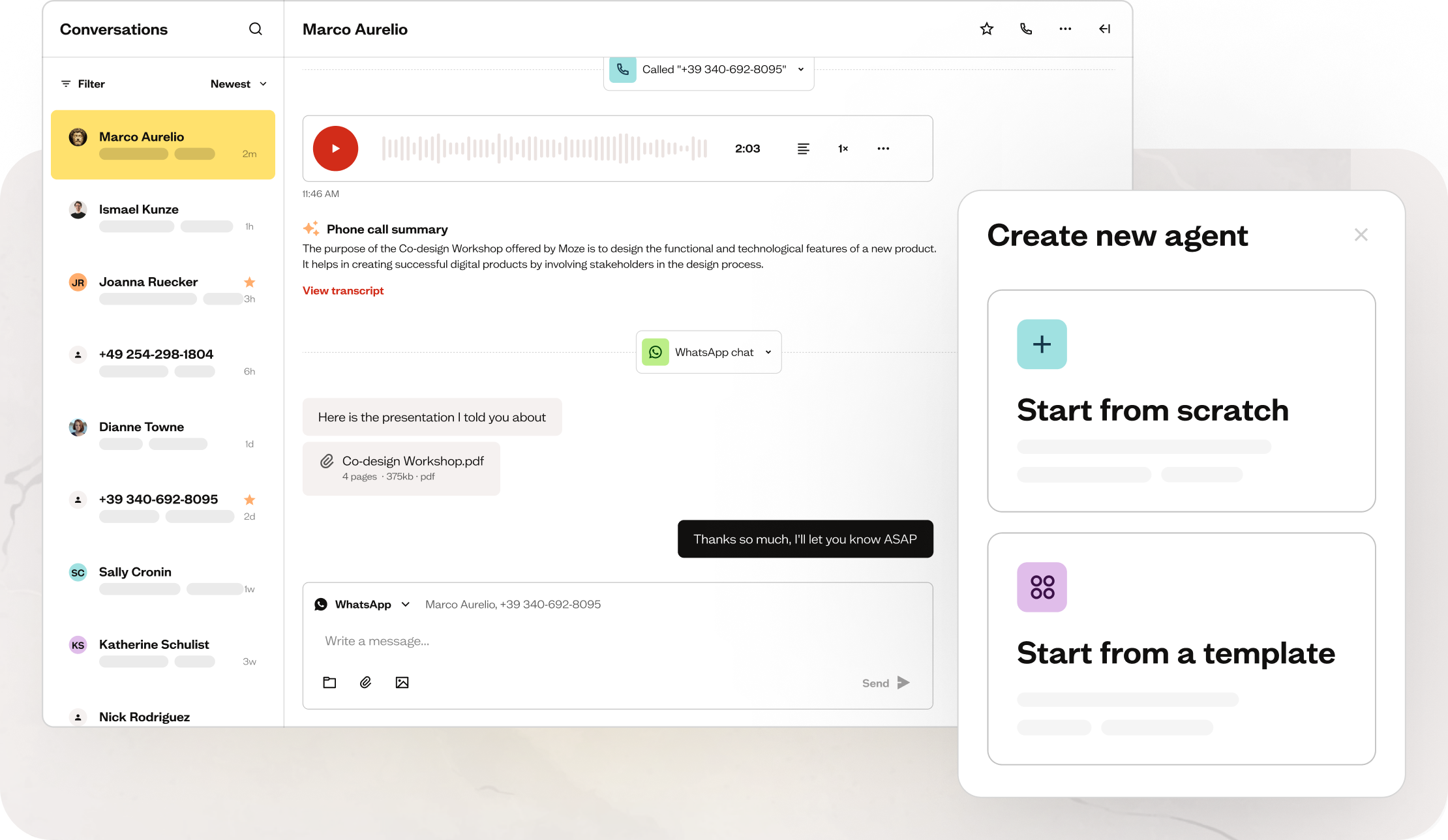
Task: Open audio player more options
Action: [883, 149]
